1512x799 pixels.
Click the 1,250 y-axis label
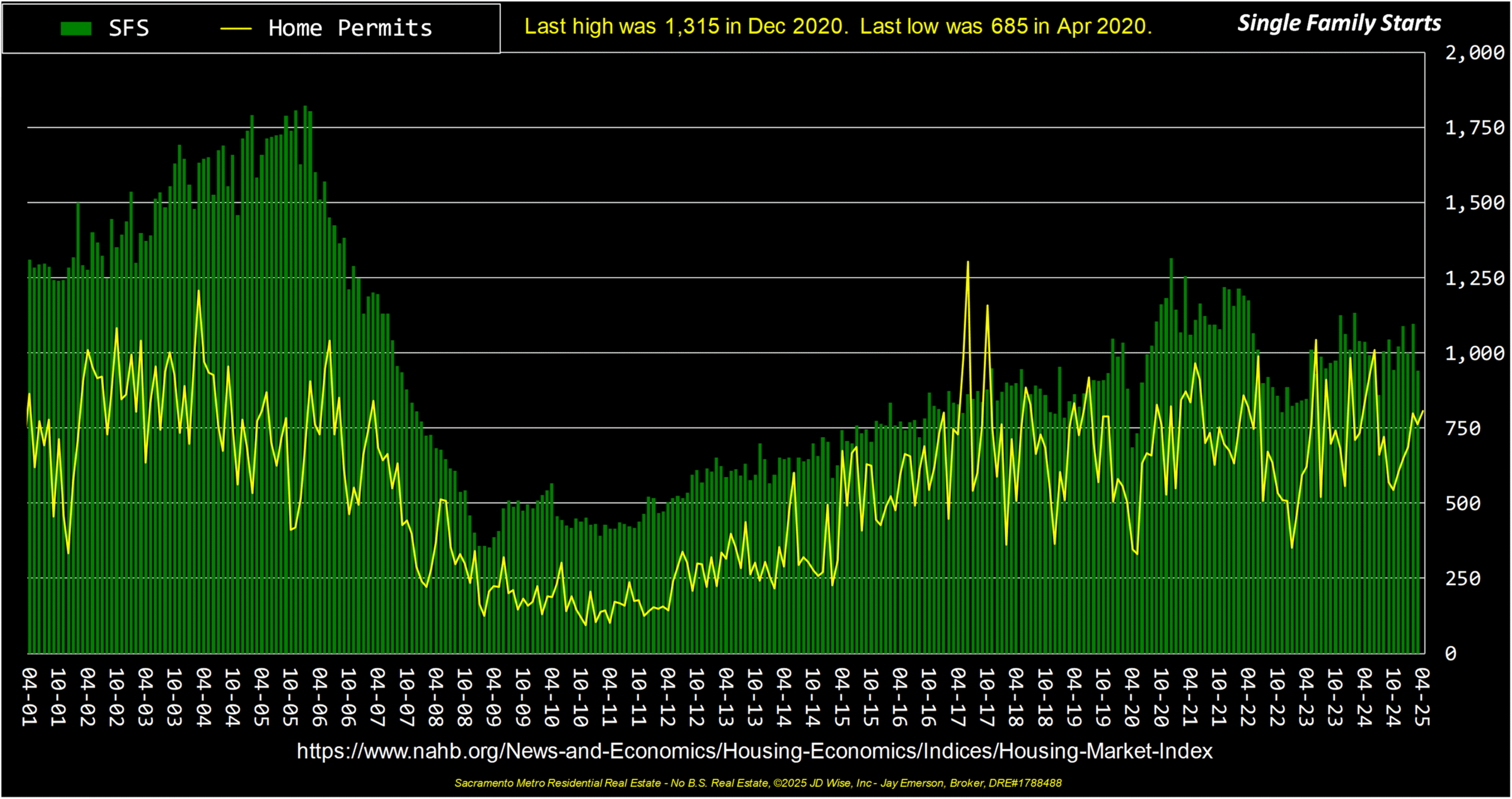point(1474,279)
